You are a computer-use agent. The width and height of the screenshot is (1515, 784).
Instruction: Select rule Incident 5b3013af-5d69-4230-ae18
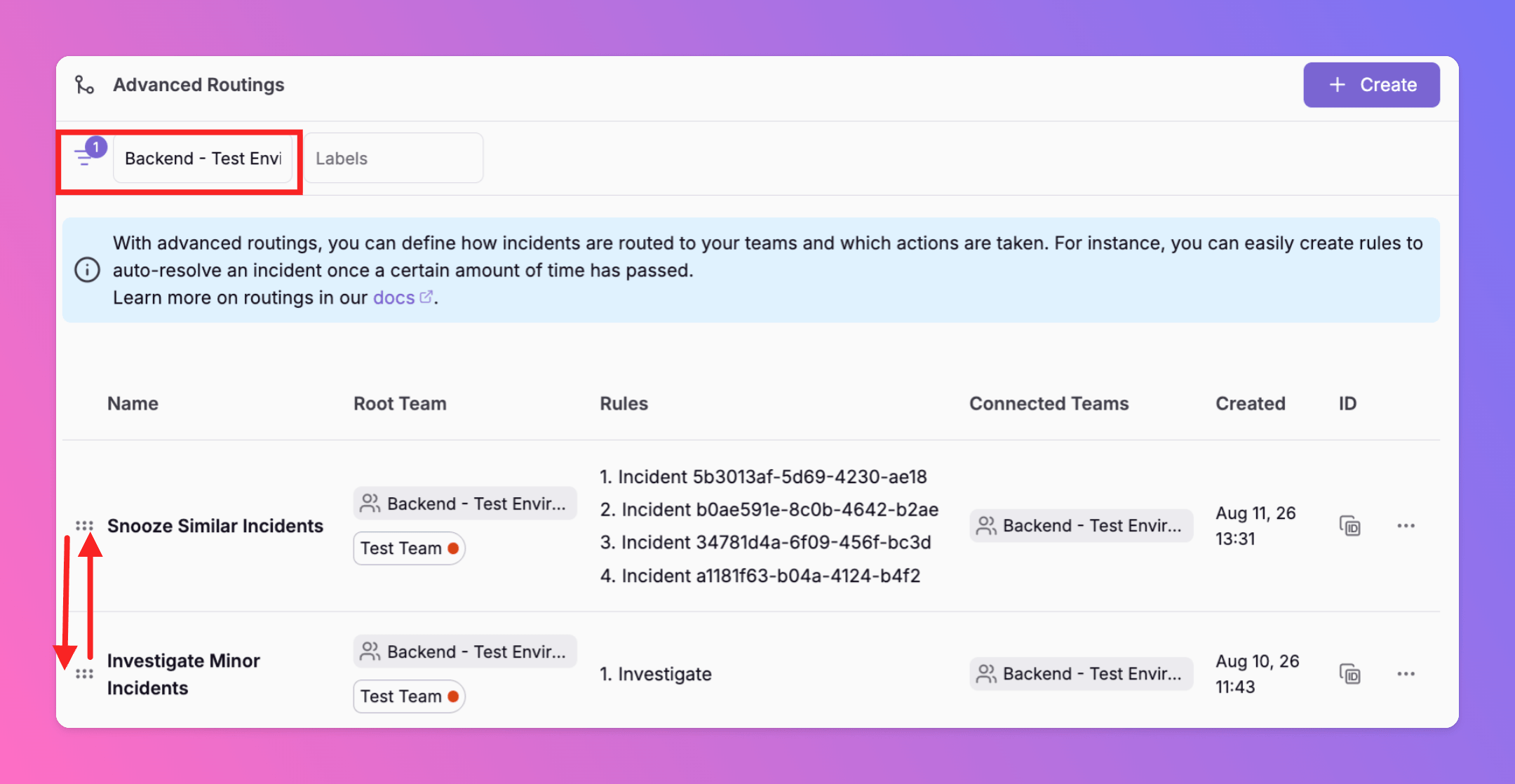763,477
